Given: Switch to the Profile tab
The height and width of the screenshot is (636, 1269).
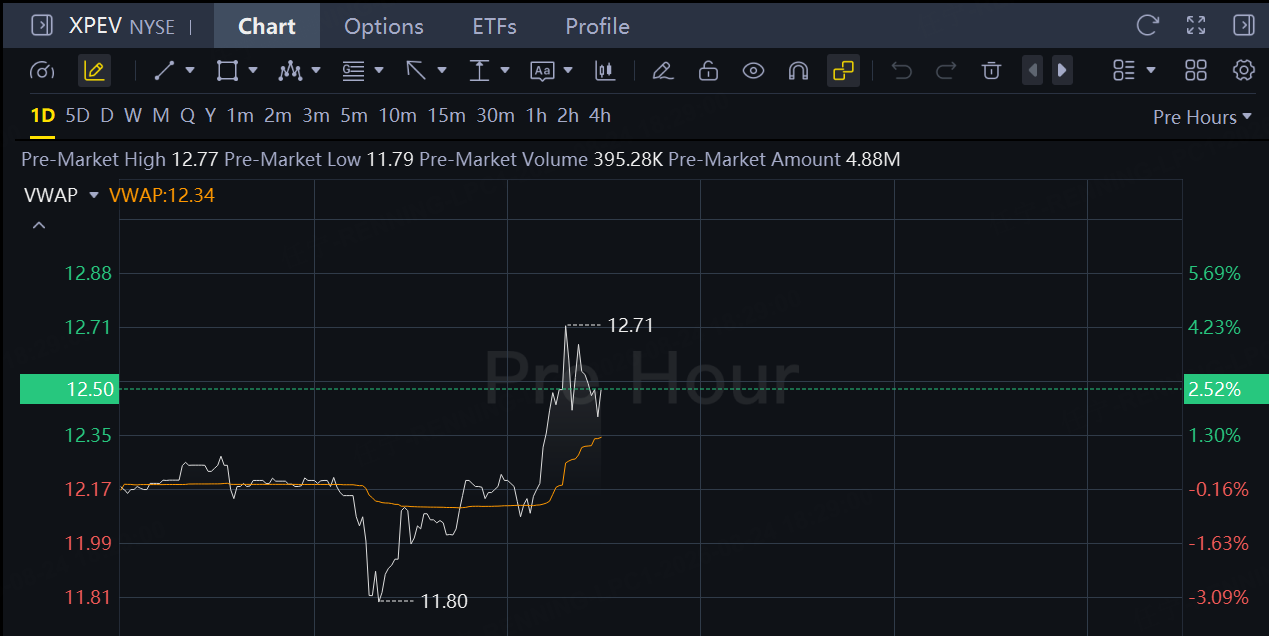Looking at the screenshot, I should (x=598, y=26).
